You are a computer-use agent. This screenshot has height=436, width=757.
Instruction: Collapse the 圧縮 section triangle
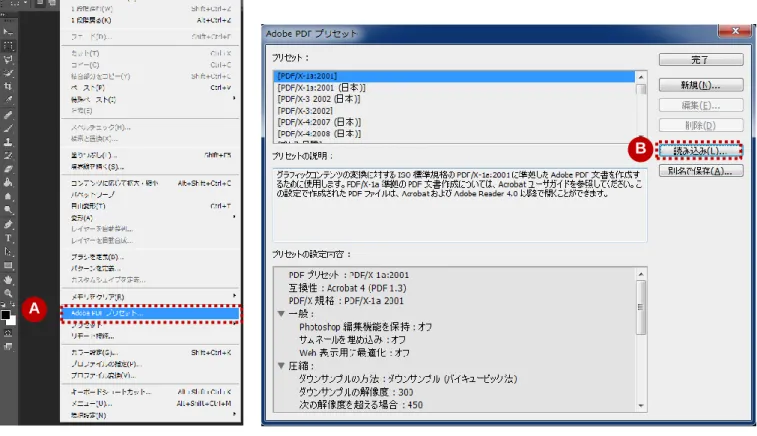pyautogui.click(x=281, y=366)
